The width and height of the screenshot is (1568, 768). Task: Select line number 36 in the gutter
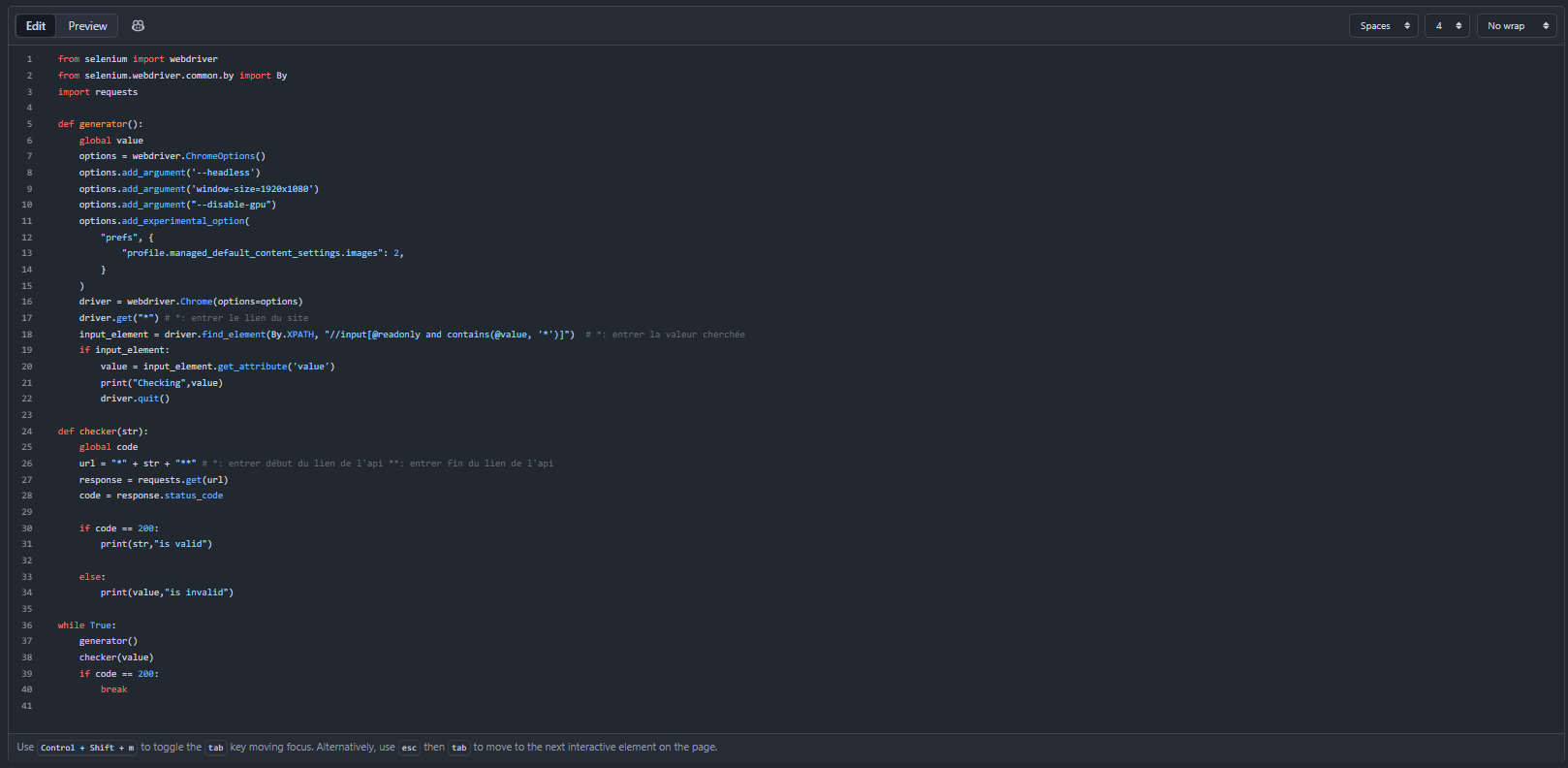27,625
